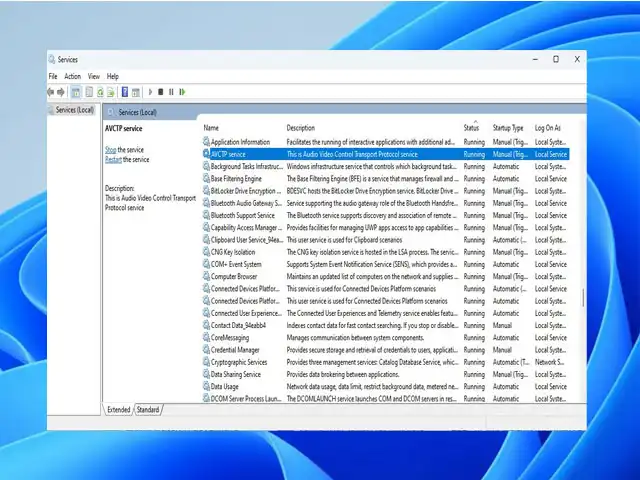640x480 pixels.
Task: Click the gear icon of CNG Key Isolation
Action: pyautogui.click(x=207, y=252)
